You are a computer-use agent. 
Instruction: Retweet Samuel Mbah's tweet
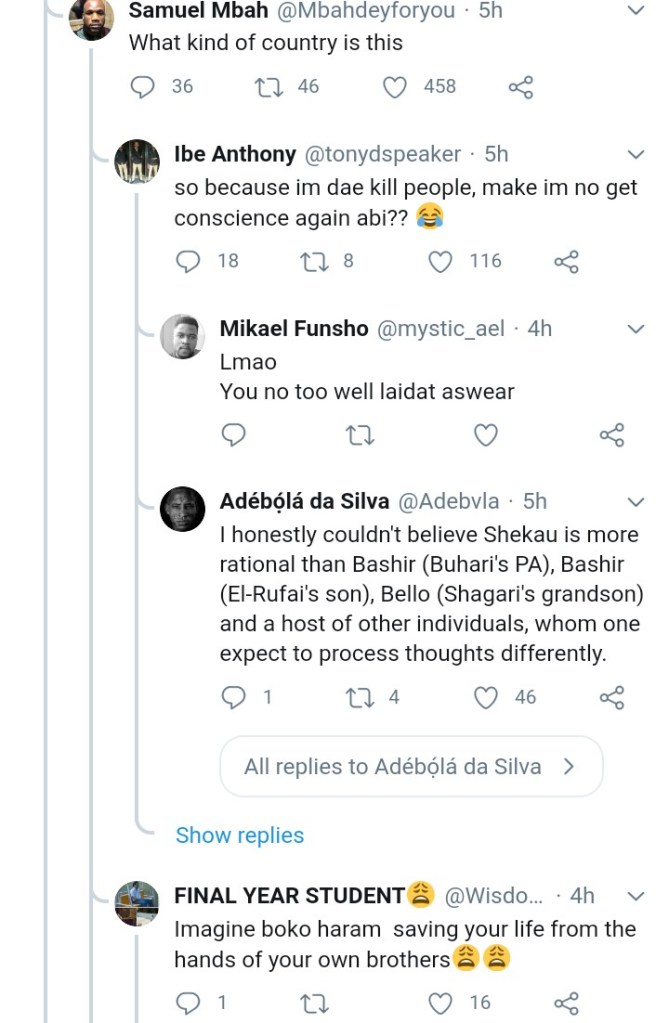click(x=270, y=87)
